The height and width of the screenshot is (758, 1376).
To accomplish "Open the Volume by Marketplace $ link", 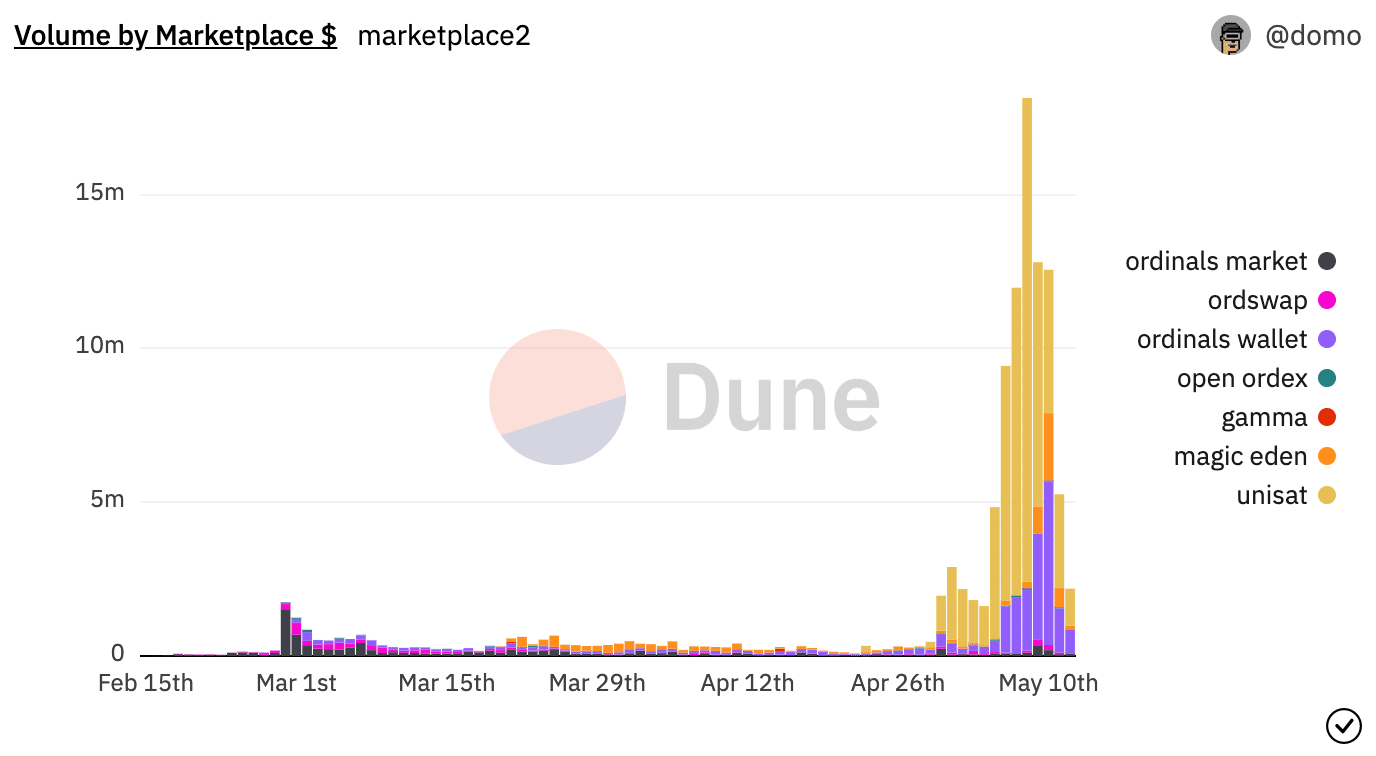I will (x=175, y=36).
